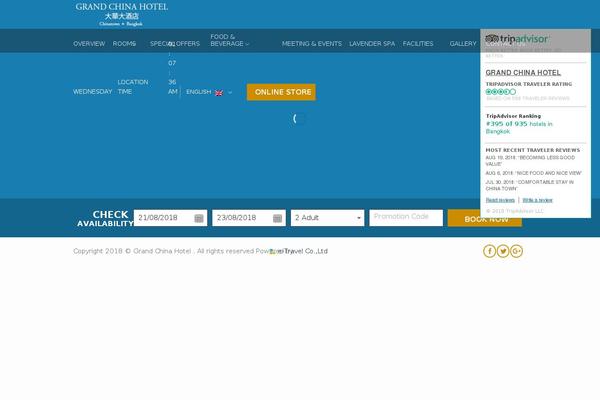Click the Location Time label
600x400 pixels.
tap(132, 87)
